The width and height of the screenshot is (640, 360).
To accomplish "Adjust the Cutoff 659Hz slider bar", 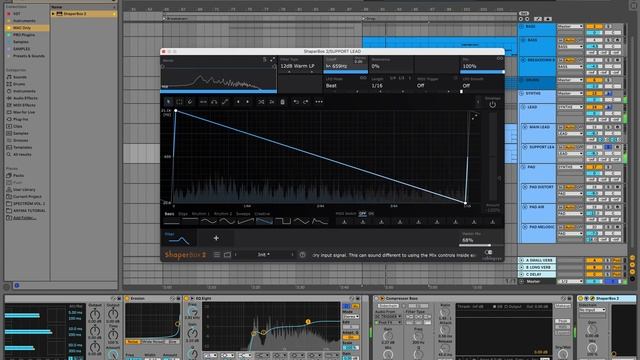I will [346, 72].
